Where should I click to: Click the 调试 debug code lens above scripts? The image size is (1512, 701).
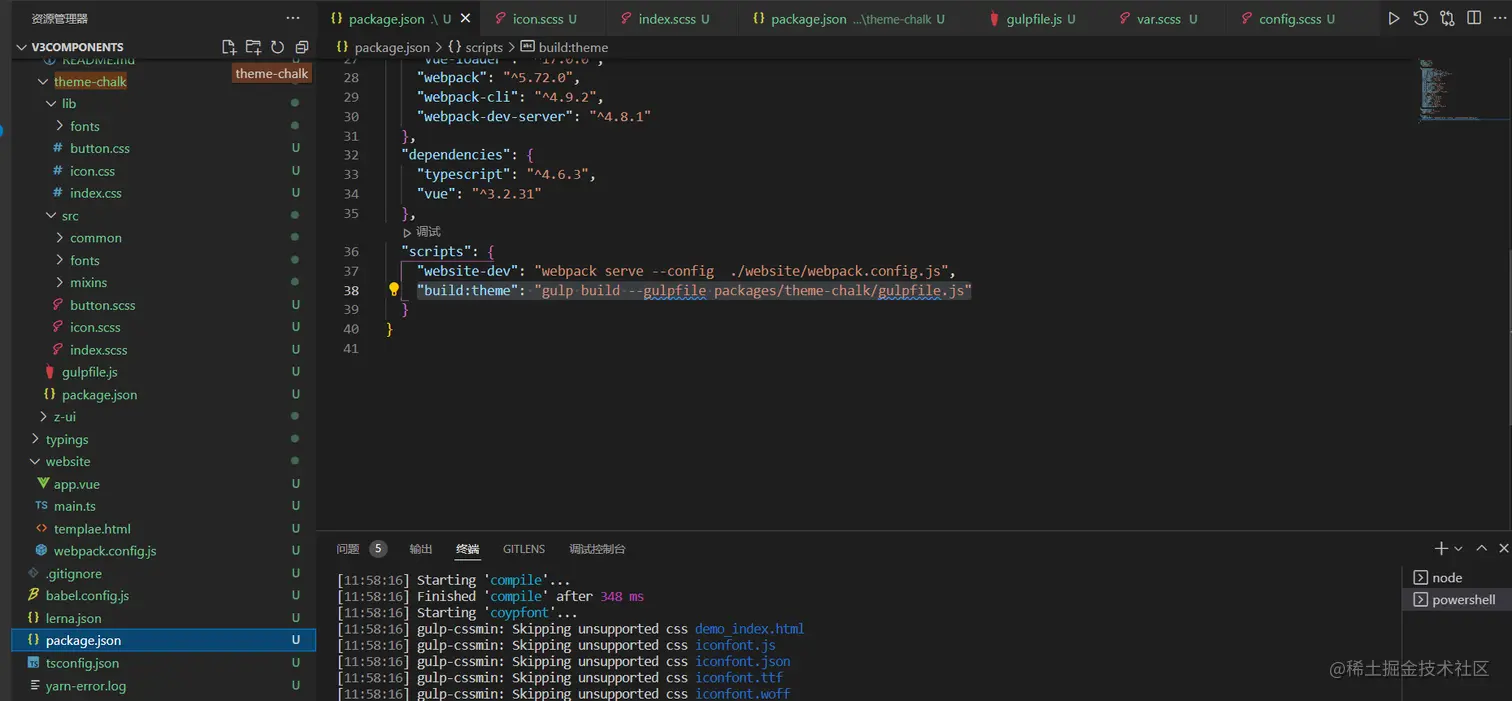tap(428, 232)
